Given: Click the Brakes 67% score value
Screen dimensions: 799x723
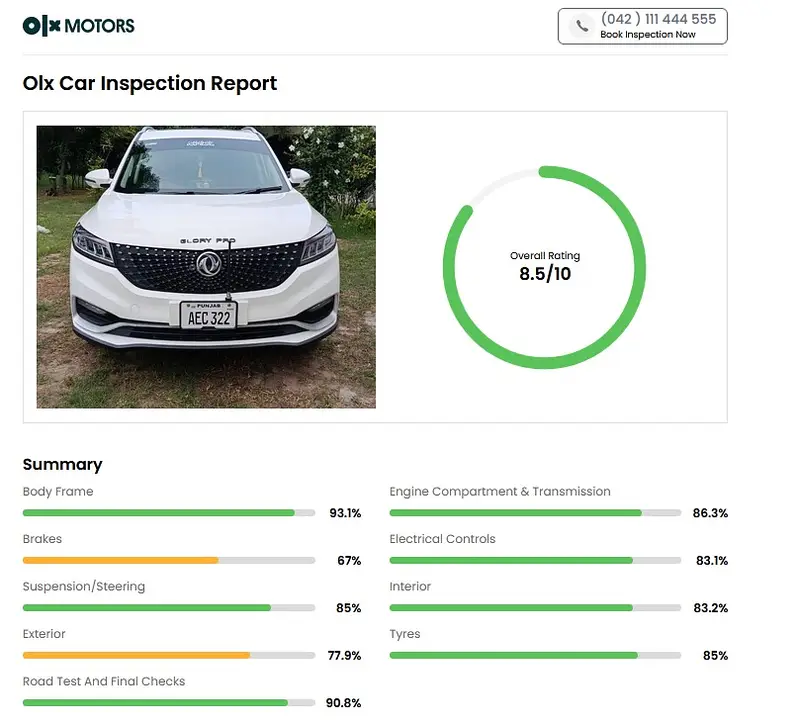Looking at the screenshot, I should click(348, 561).
